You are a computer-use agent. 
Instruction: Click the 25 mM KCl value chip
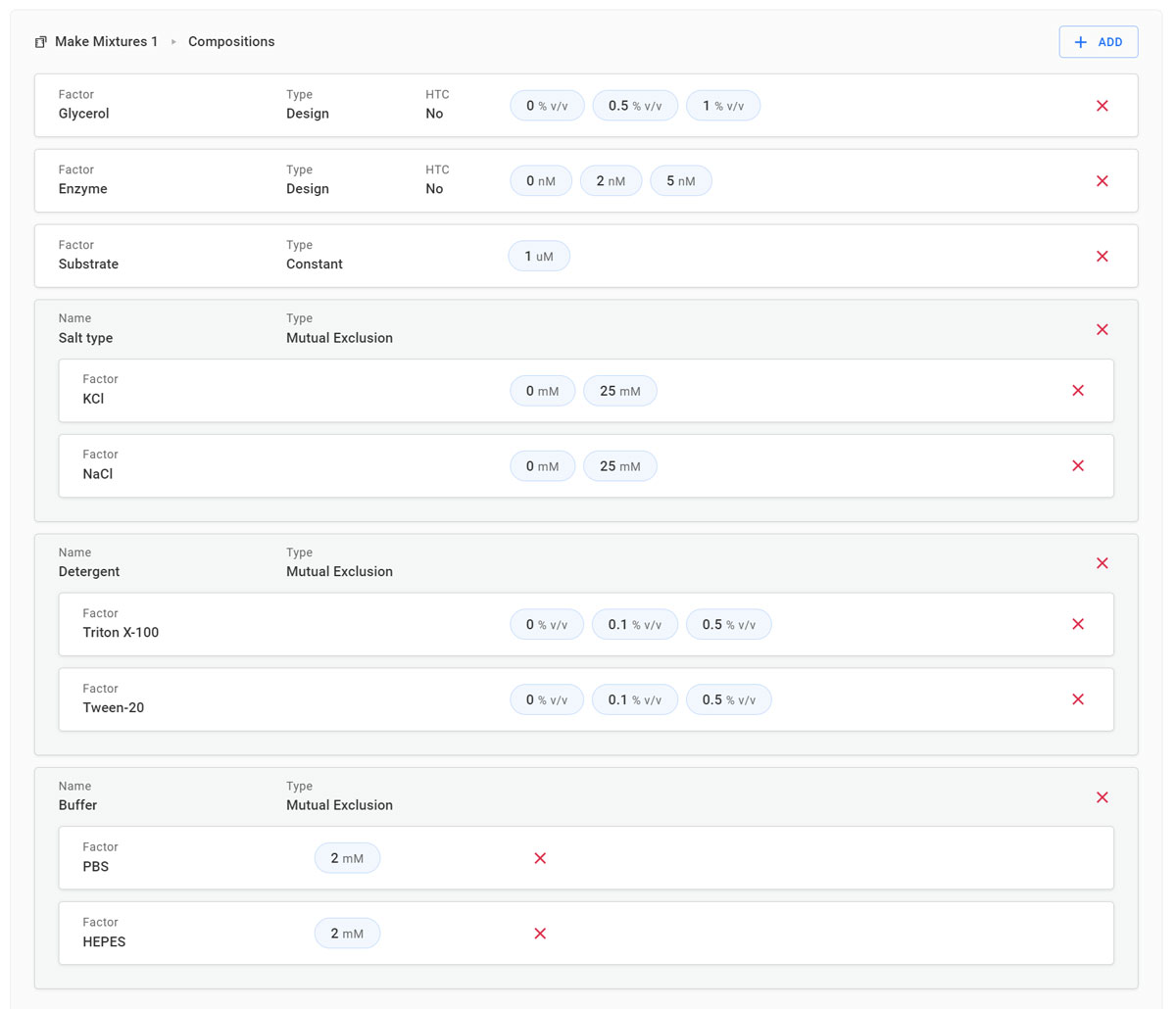pos(619,391)
